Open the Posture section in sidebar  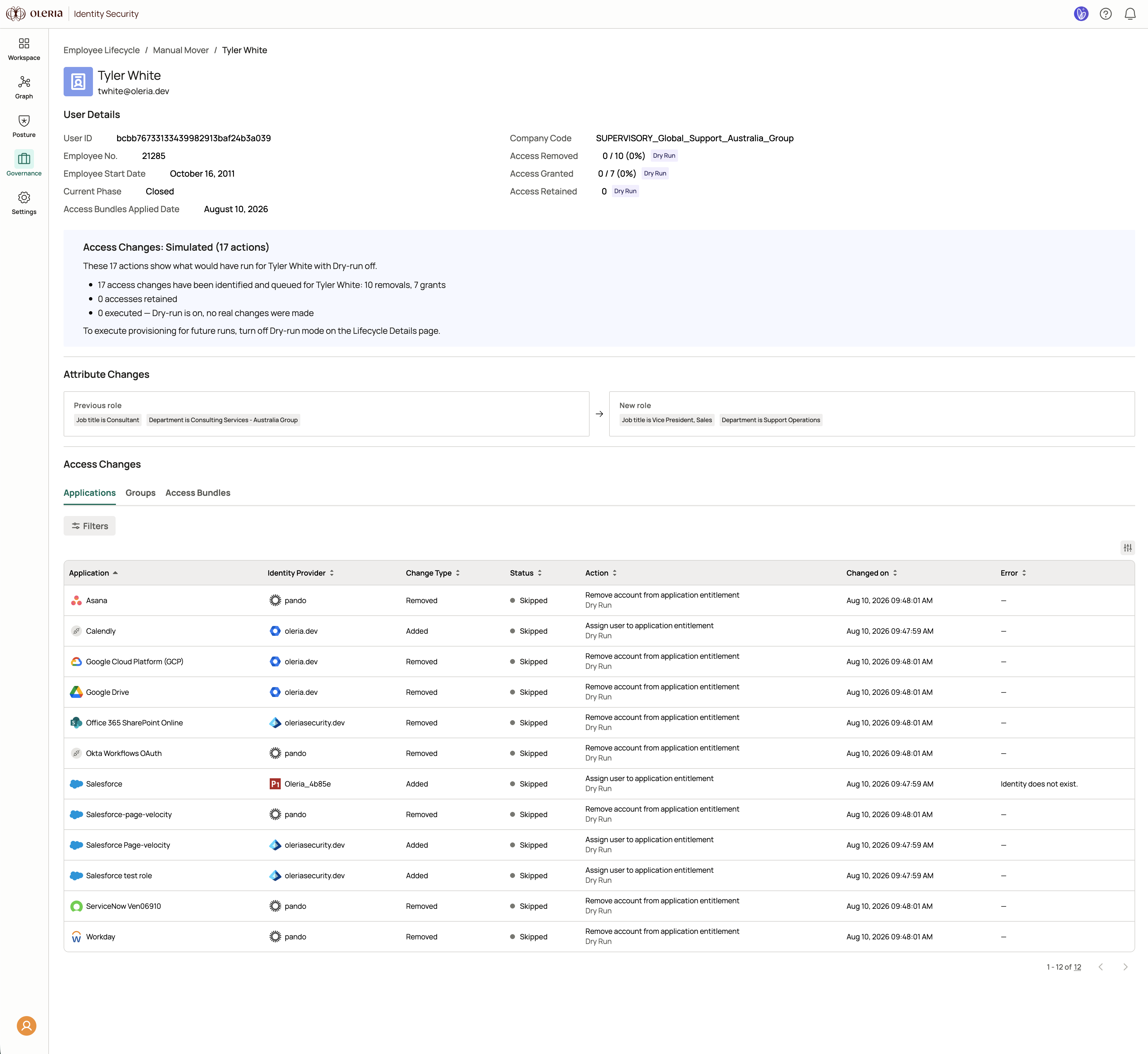[x=24, y=126]
